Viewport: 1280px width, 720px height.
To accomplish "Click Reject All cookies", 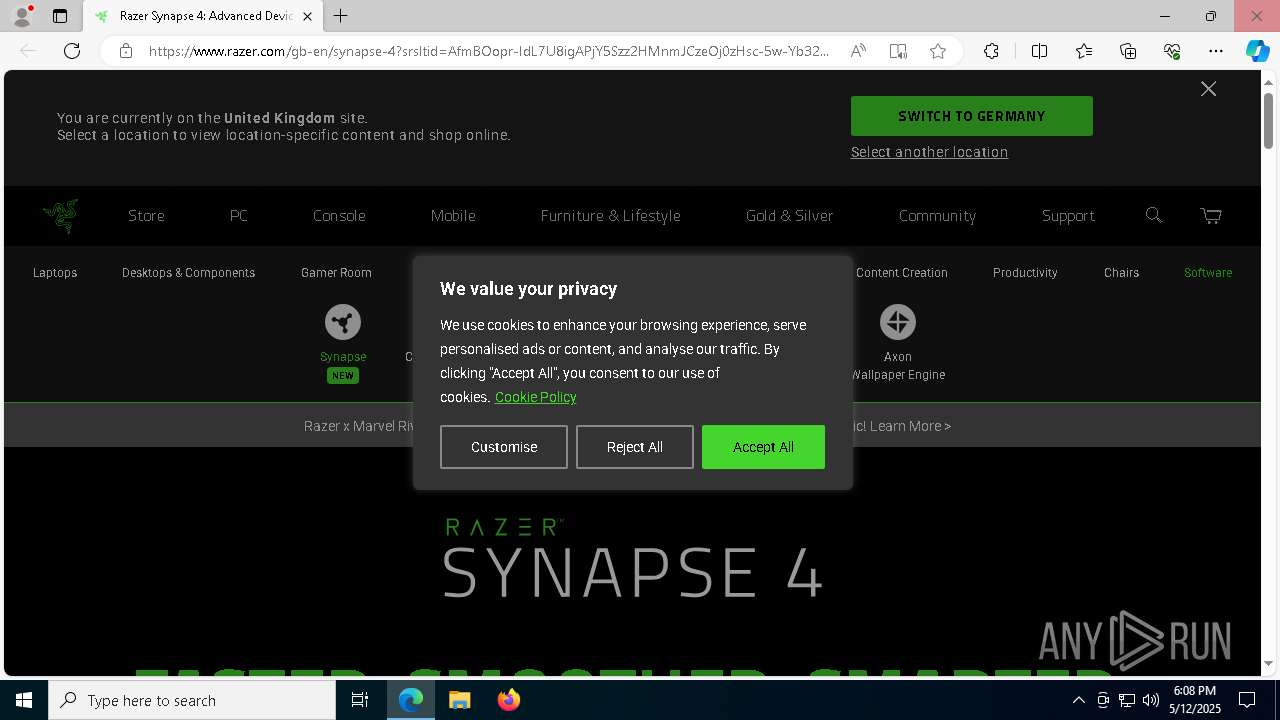I will coord(634,447).
